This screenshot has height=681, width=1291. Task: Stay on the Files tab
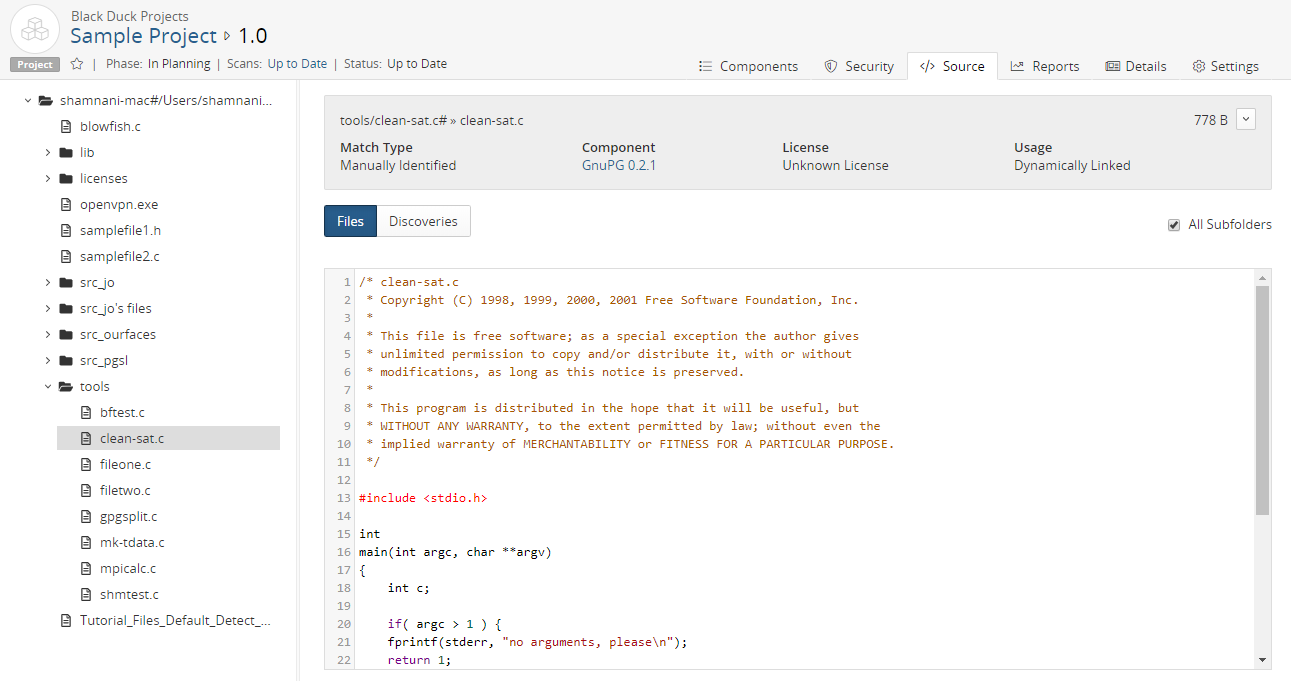click(350, 221)
